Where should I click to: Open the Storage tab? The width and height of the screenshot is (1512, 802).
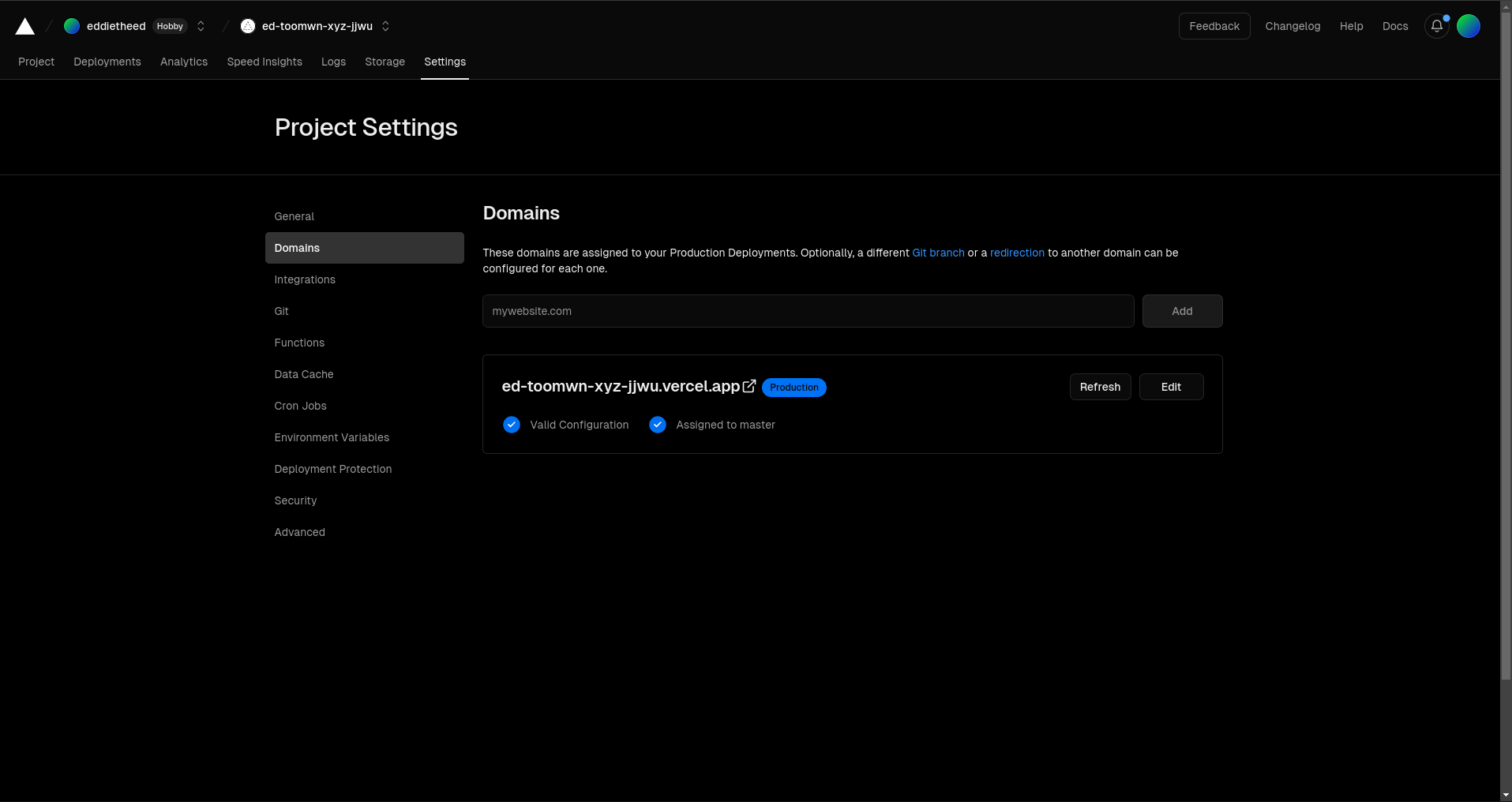[x=385, y=62]
